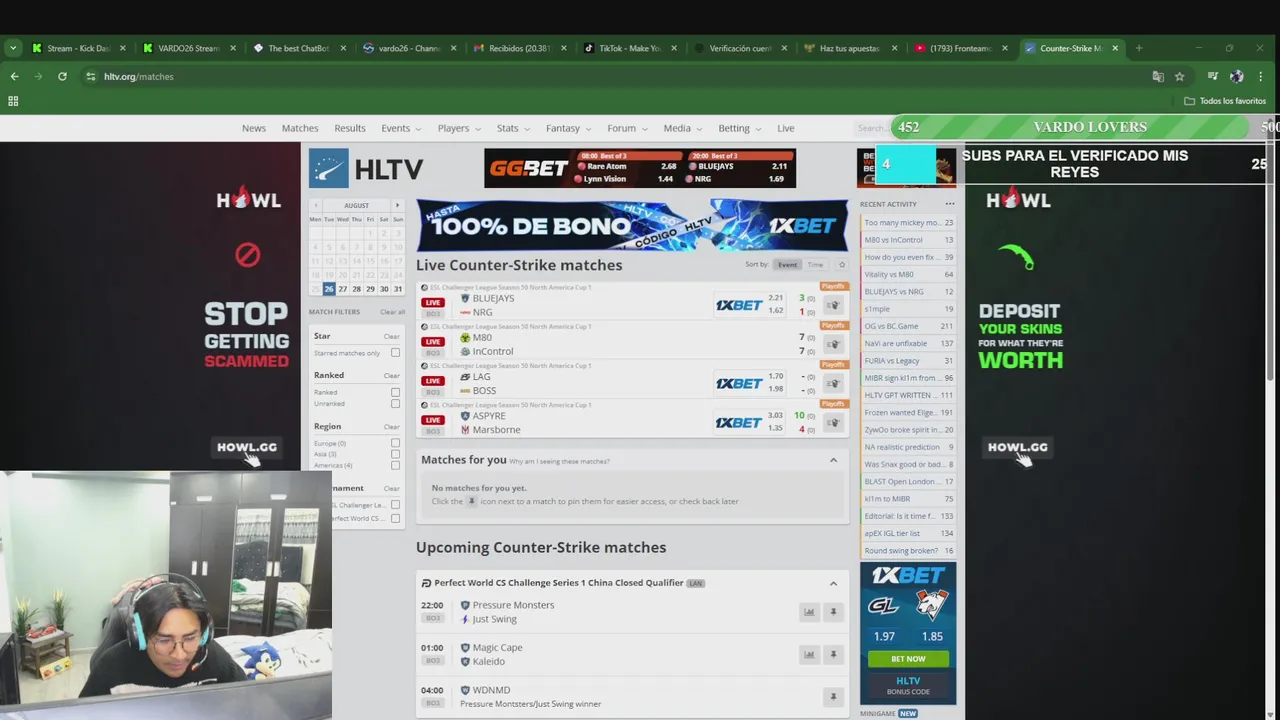The width and height of the screenshot is (1280, 720).
Task: Open a new browser tab with the plus
Action: pyautogui.click(x=1139, y=48)
